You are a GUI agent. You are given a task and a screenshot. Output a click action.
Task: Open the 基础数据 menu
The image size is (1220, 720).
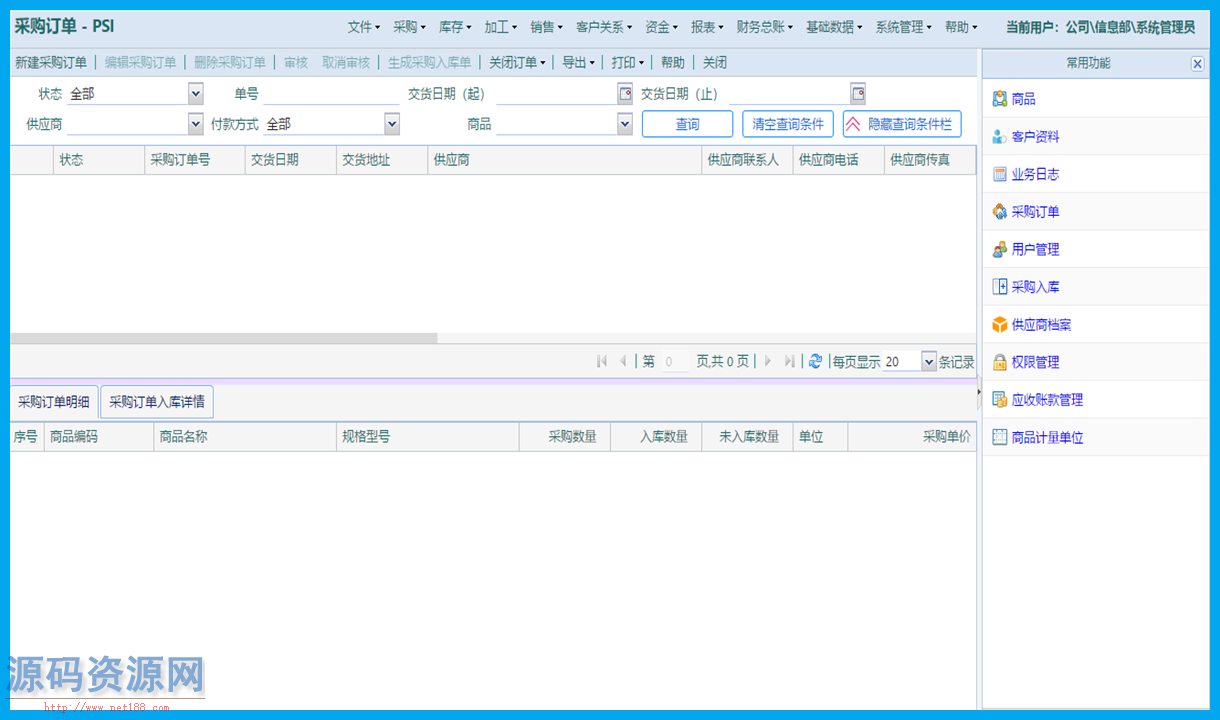pos(834,27)
